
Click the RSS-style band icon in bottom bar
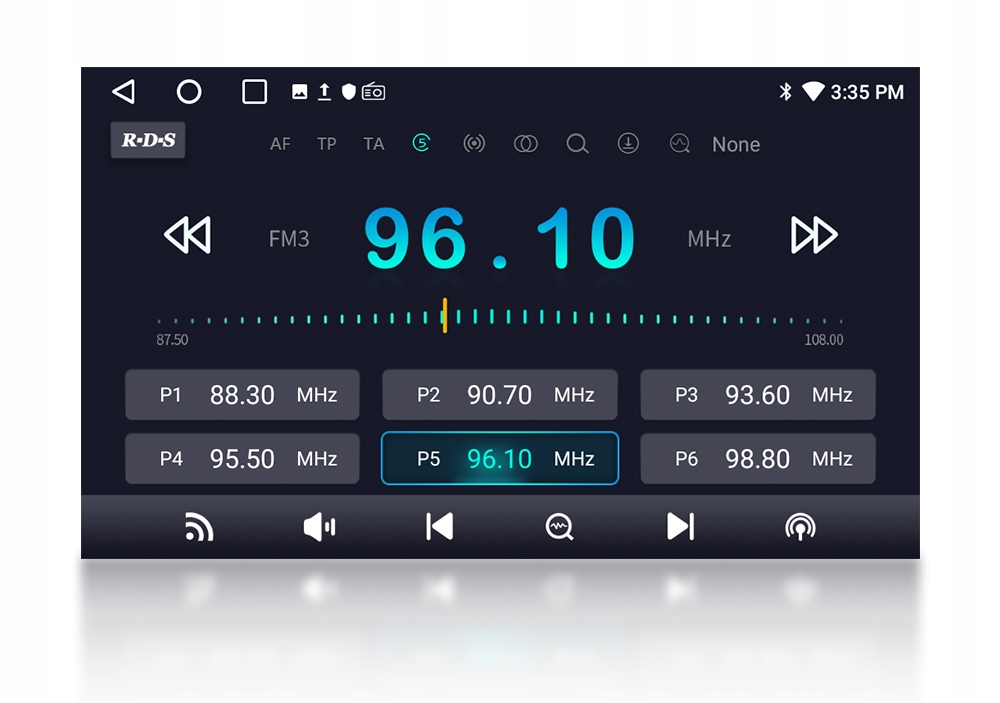coord(199,527)
